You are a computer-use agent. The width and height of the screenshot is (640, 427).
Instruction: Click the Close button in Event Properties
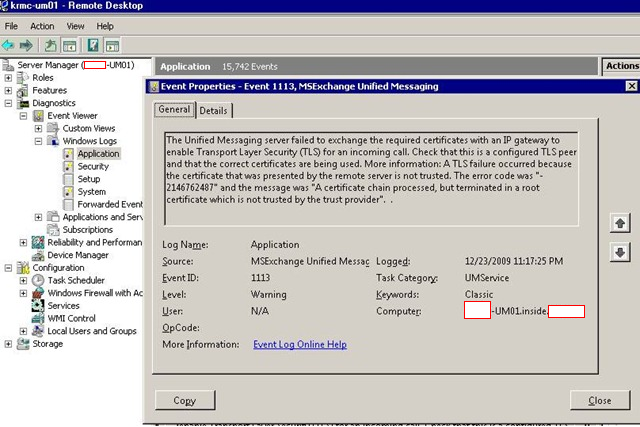[600, 400]
